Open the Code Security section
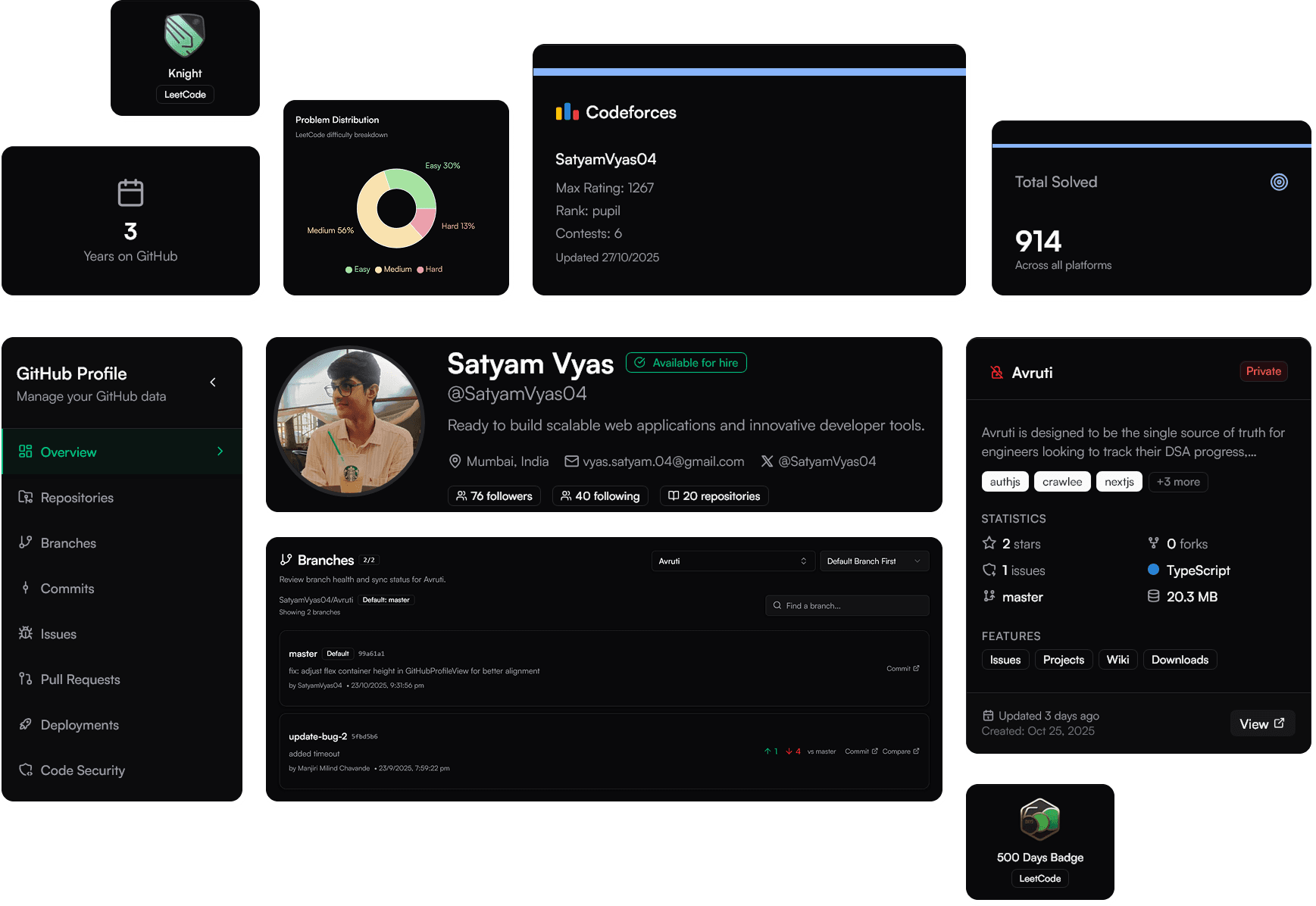Viewport: 1316px width, 906px height. click(x=82, y=770)
